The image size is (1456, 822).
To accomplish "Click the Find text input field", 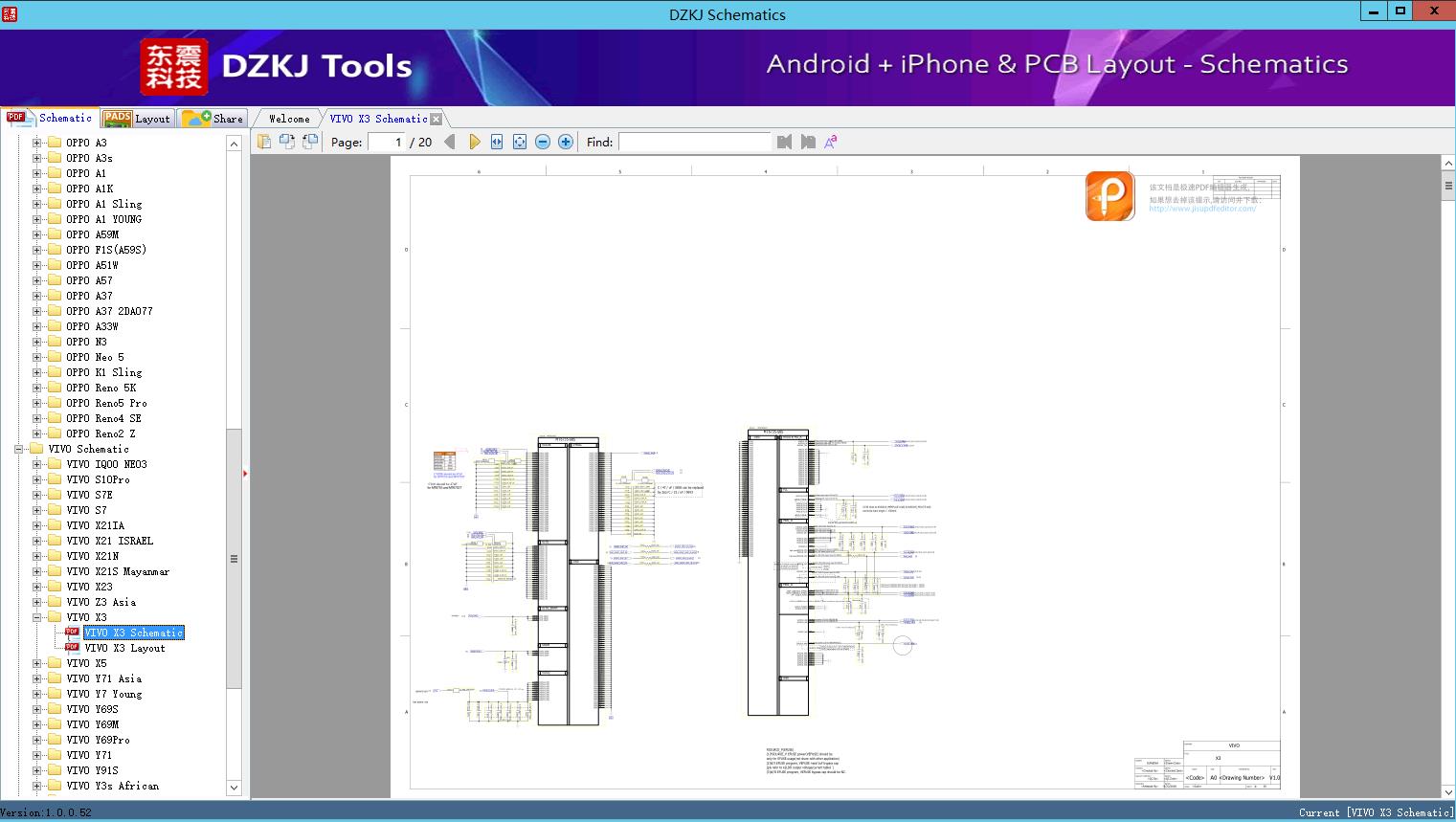I will [694, 142].
